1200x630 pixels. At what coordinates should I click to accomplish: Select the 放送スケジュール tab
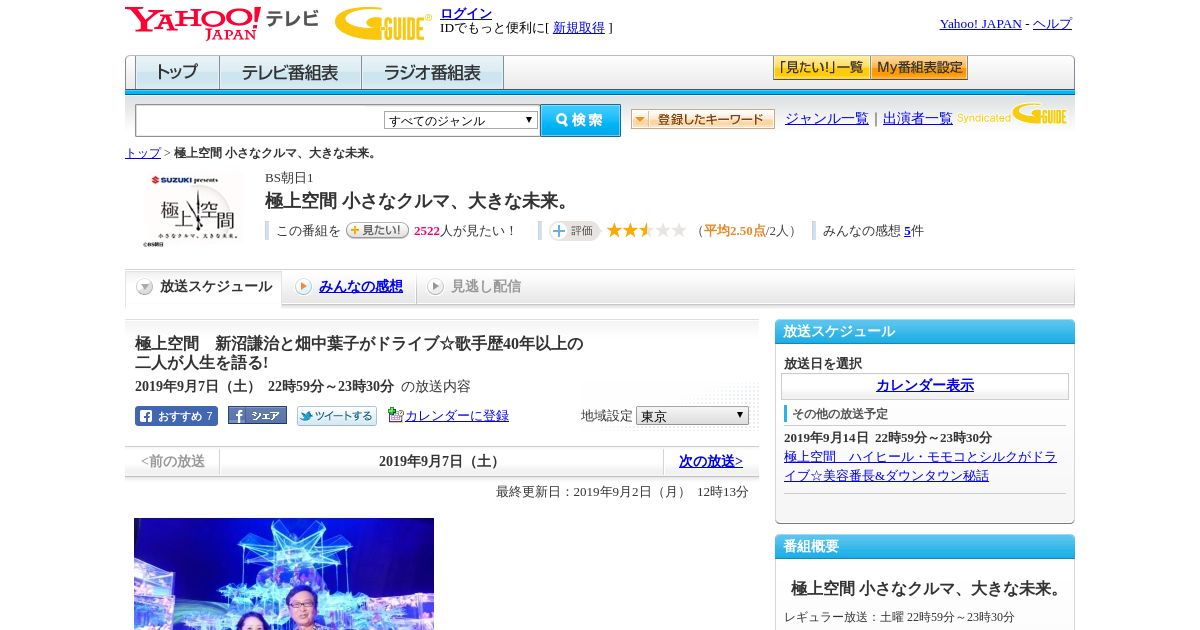[204, 287]
